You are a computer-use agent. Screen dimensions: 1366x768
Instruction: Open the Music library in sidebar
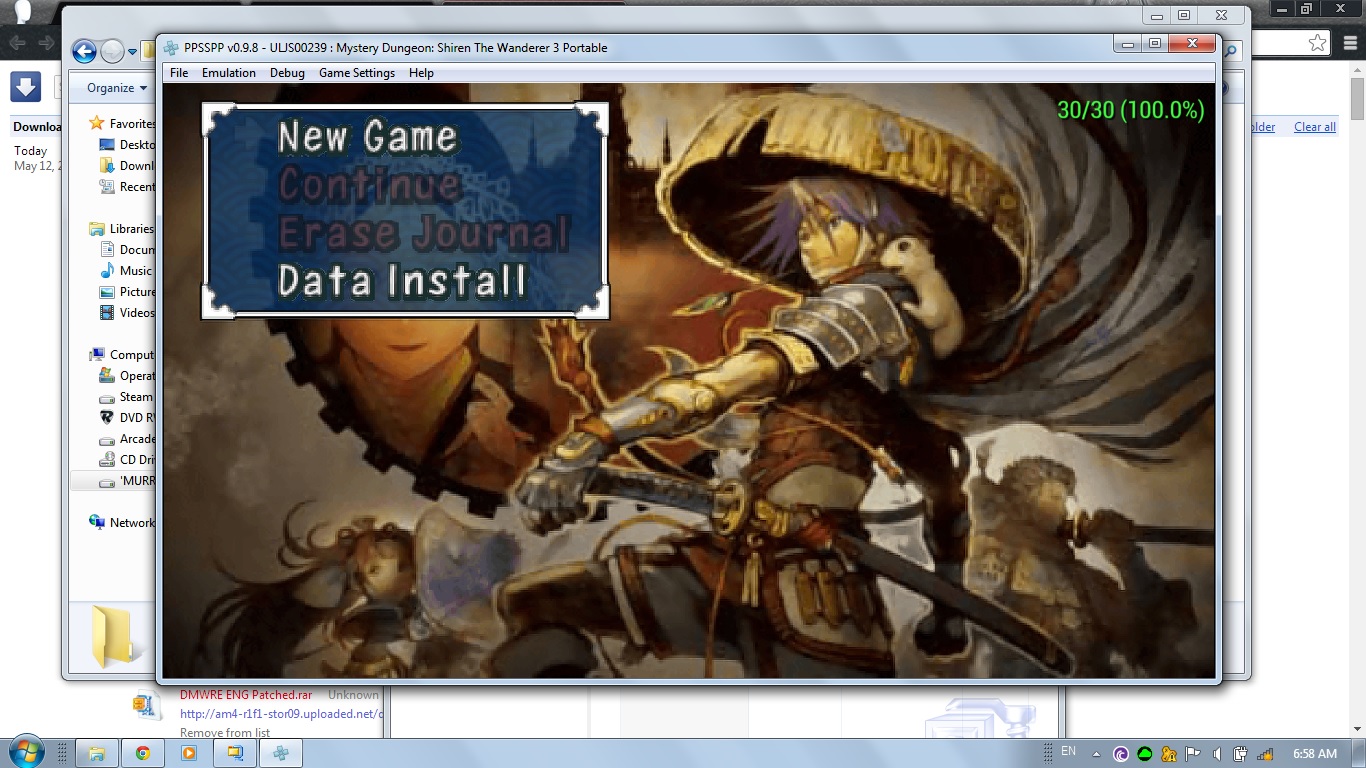pyautogui.click(x=135, y=271)
